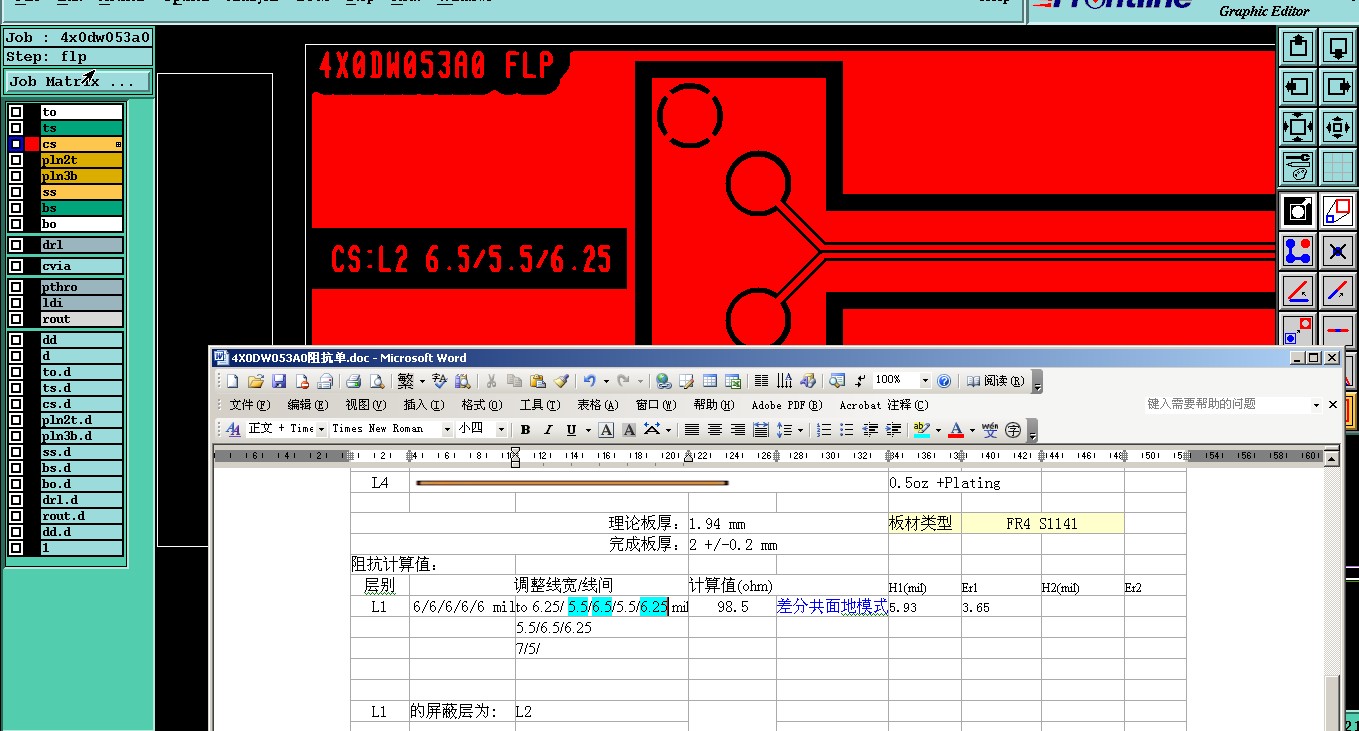This screenshot has width=1359, height=731.
Task: Open the 表格(A) menu in Word
Action: pyautogui.click(x=598, y=405)
